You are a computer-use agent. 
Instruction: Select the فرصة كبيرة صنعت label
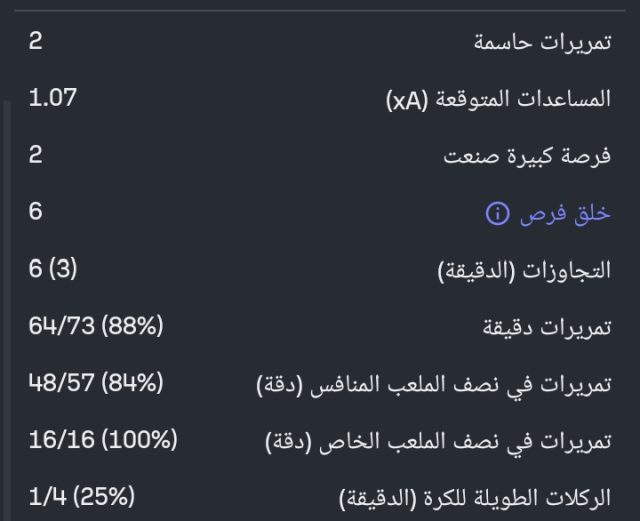tap(527, 157)
